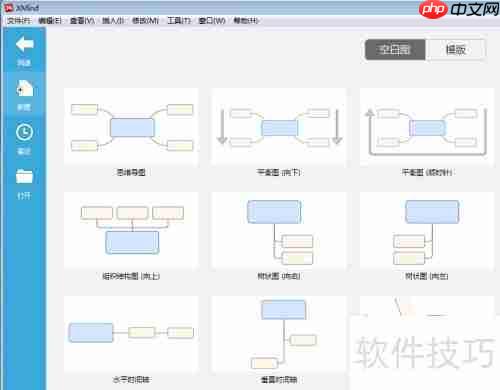The height and width of the screenshot is (390, 500).
Task: Switch to the 空白图 tab
Action: coord(395,50)
